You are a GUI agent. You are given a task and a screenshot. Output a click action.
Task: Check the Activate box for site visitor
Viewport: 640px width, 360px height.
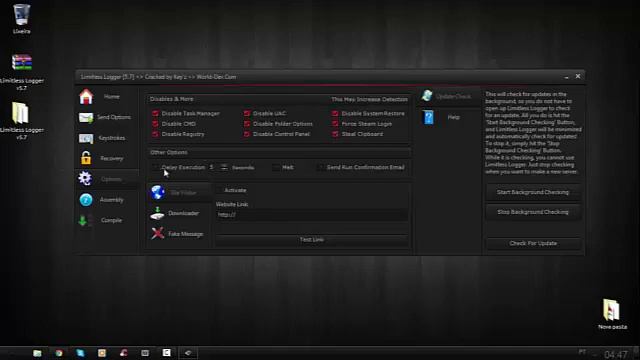tap(219, 190)
